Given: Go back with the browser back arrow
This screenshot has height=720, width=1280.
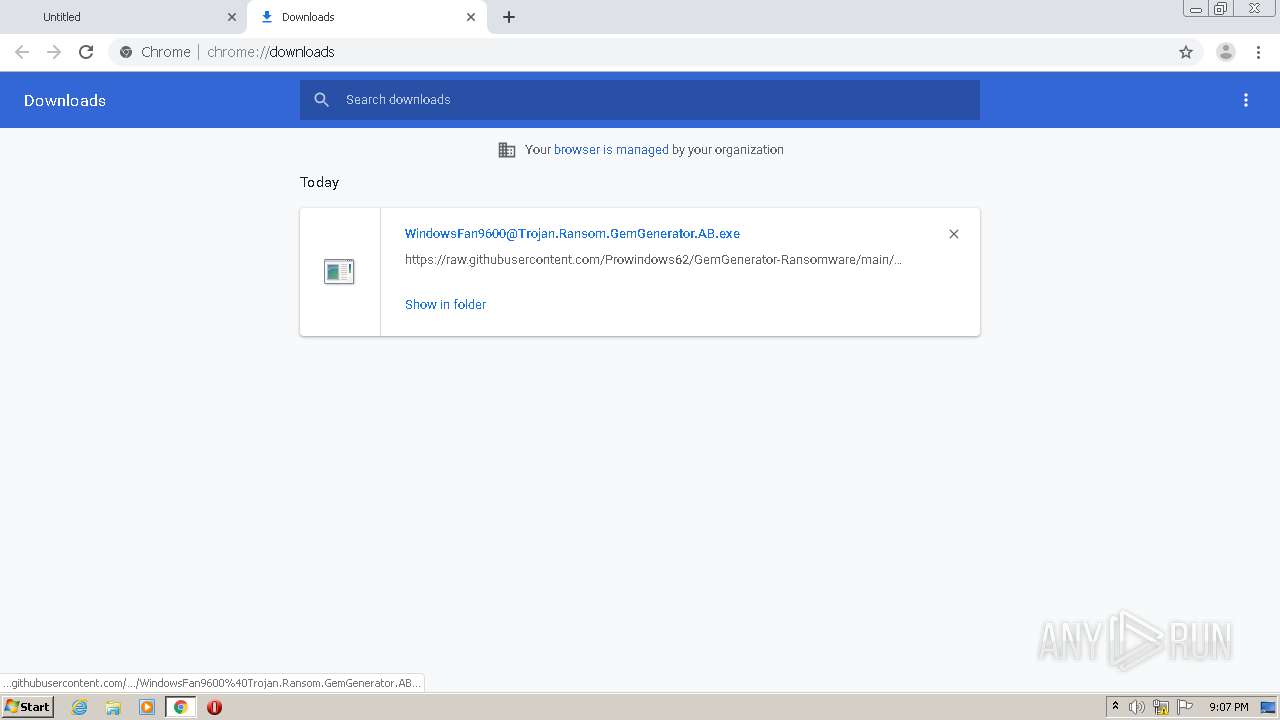Looking at the screenshot, I should pyautogui.click(x=22, y=52).
